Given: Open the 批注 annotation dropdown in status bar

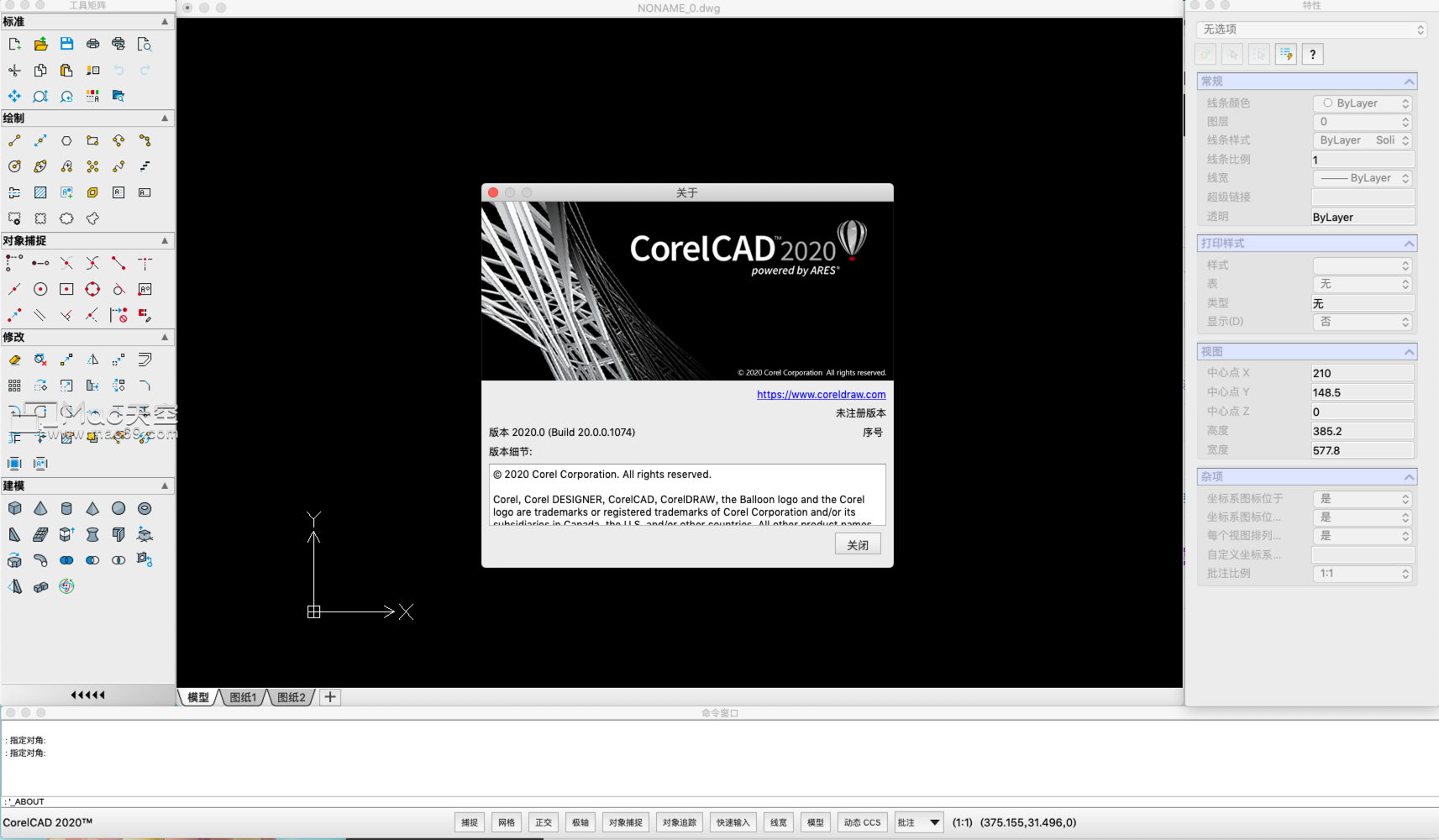Looking at the screenshot, I should [919, 822].
